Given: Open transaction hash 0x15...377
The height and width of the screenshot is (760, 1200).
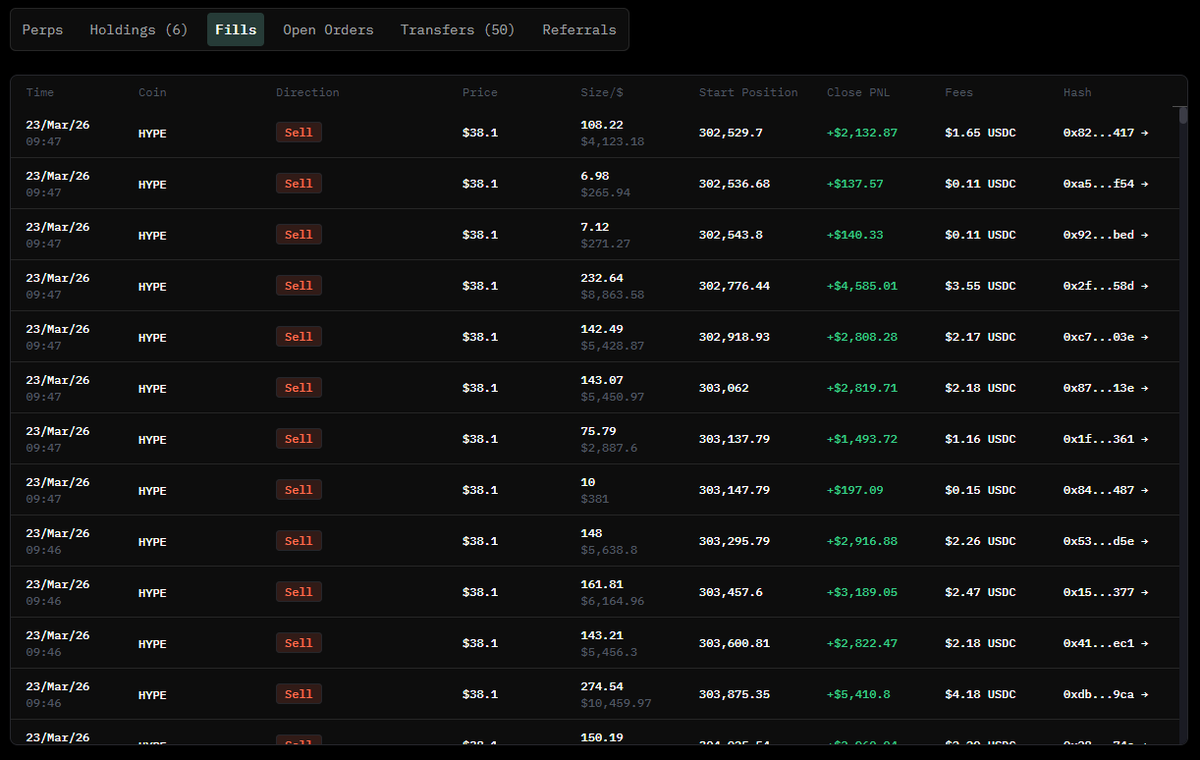Looking at the screenshot, I should click(1105, 592).
